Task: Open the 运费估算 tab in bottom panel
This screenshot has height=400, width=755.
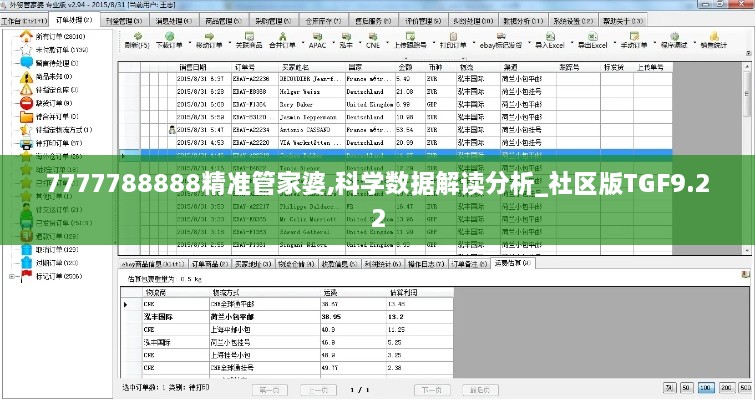Action: point(513,264)
